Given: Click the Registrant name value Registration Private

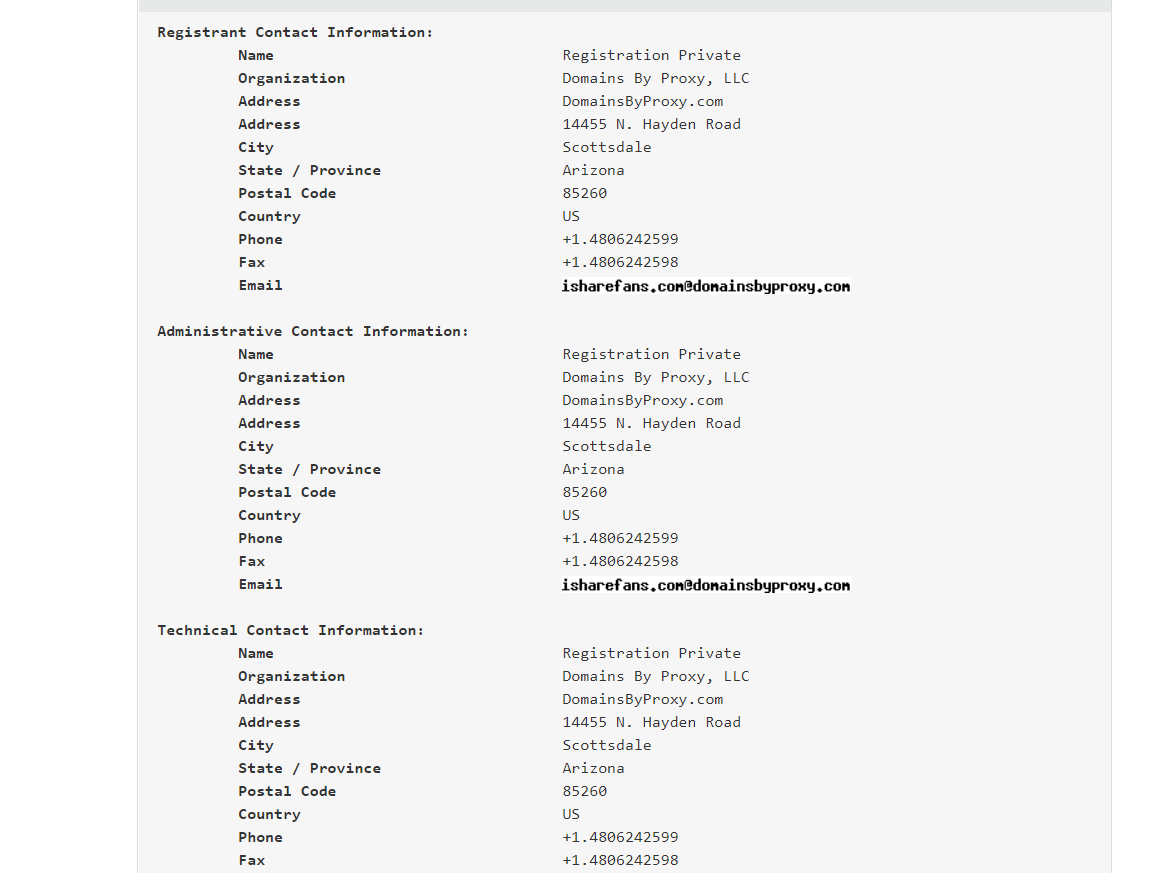Looking at the screenshot, I should [x=651, y=55].
